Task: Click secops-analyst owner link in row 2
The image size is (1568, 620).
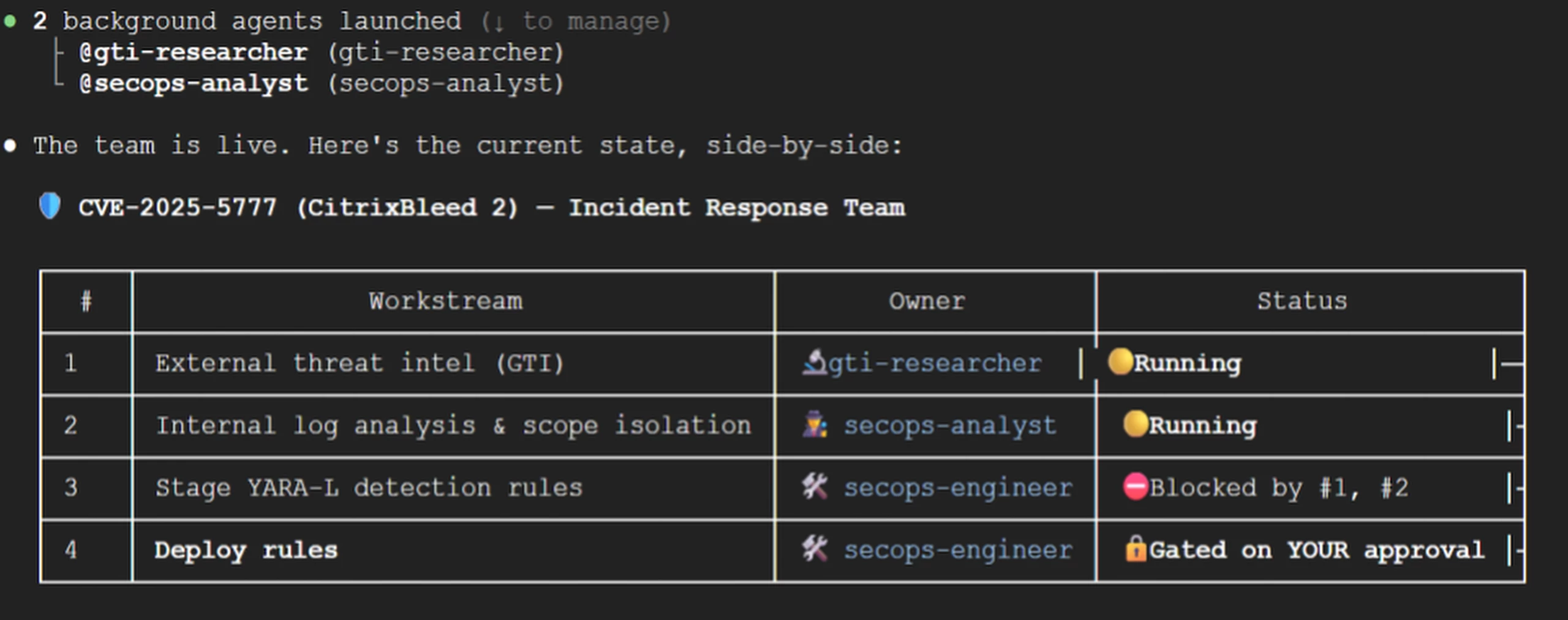Action: (x=950, y=425)
